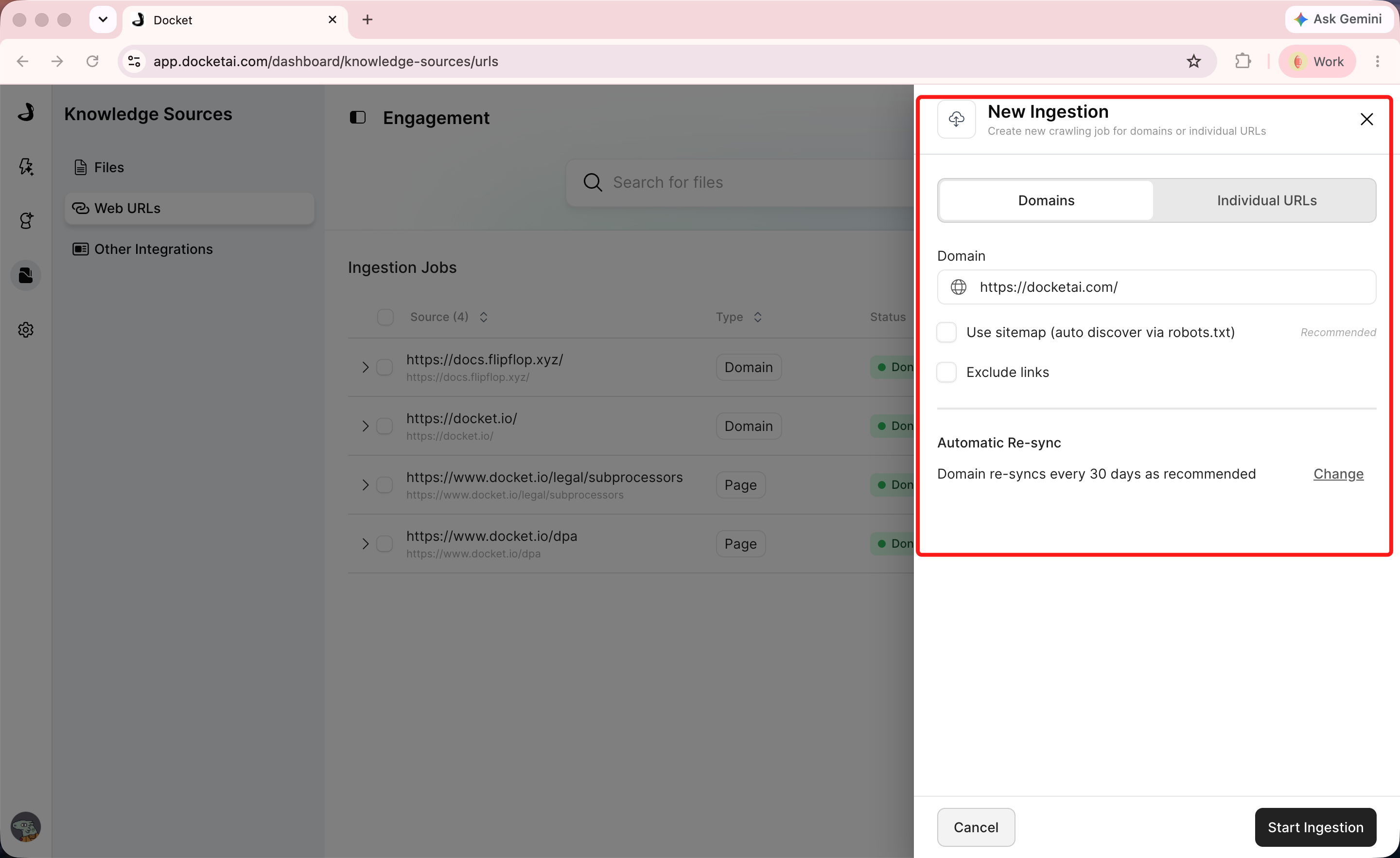1400x858 pixels.
Task: Open the Knowledge Sources sidebar icon
Action: (x=26, y=275)
